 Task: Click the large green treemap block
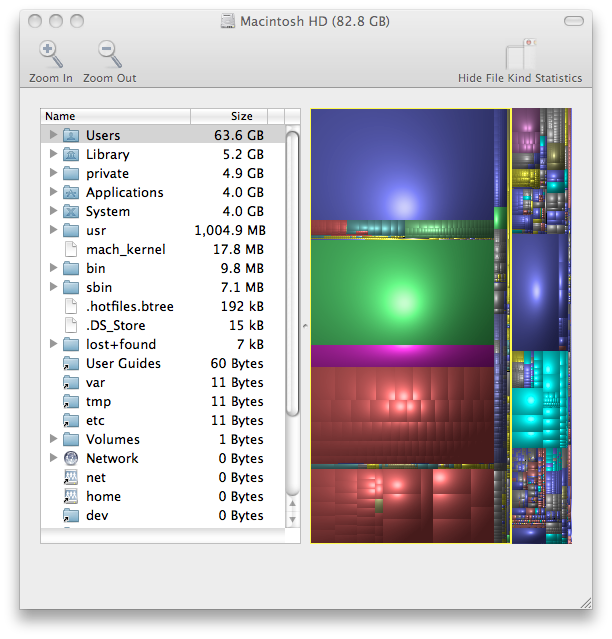[403, 293]
